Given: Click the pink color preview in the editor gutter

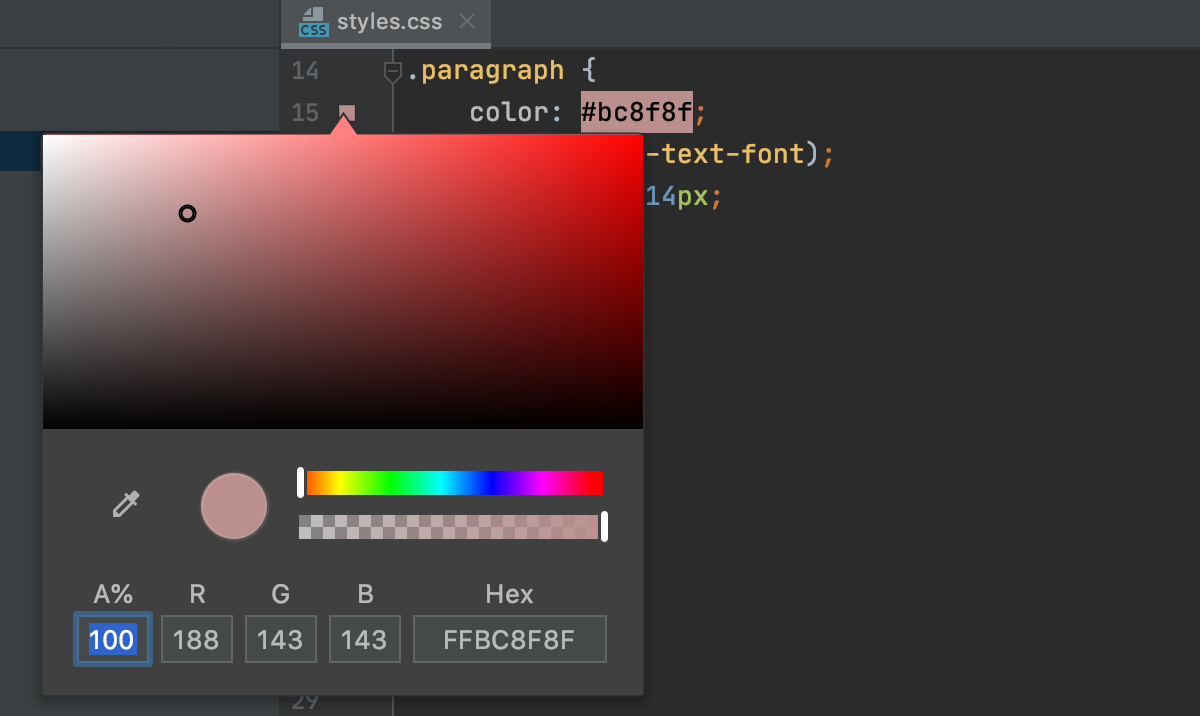Looking at the screenshot, I should click(345, 113).
